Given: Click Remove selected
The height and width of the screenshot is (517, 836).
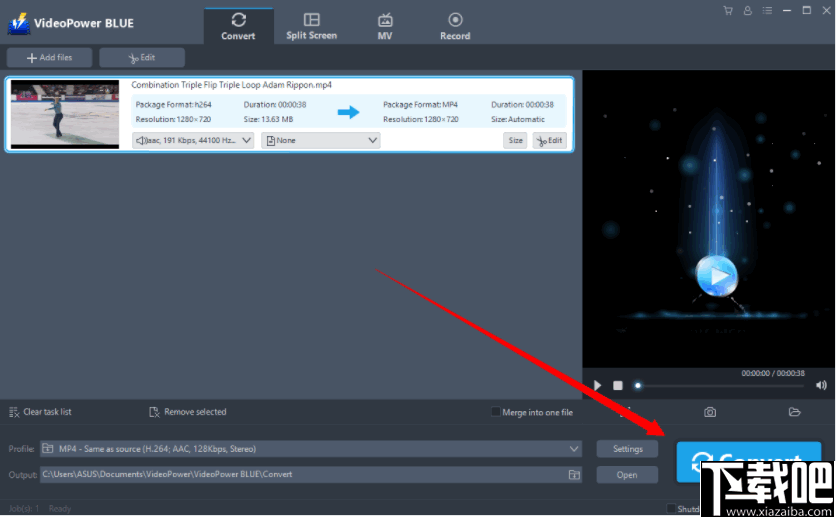Looking at the screenshot, I should pyautogui.click(x=188, y=412).
